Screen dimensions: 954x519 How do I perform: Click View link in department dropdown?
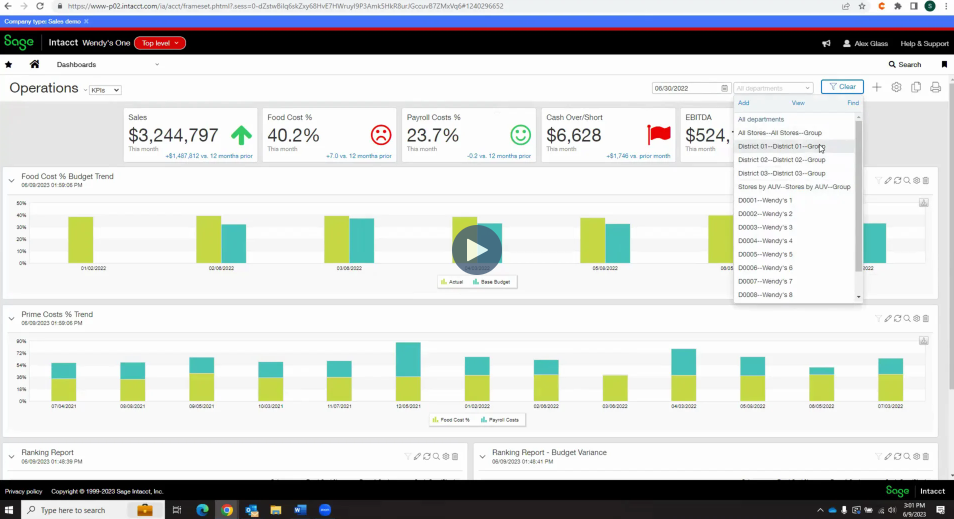(x=798, y=103)
